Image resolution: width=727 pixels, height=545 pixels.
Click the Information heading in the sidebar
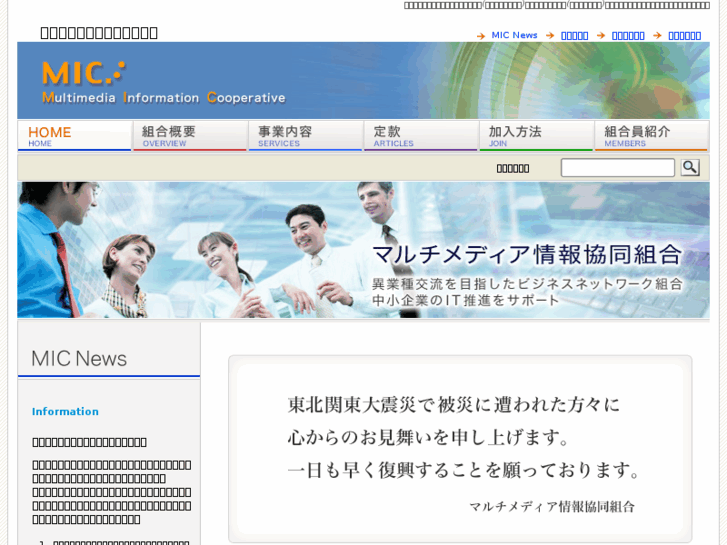(x=65, y=411)
